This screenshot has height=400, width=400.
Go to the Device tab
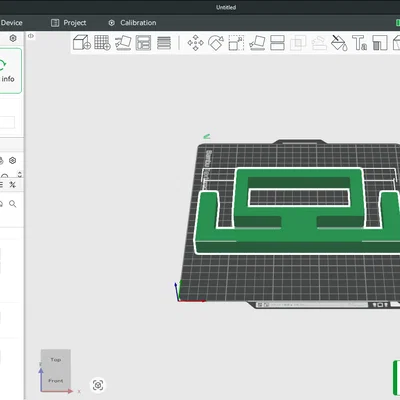point(11,23)
